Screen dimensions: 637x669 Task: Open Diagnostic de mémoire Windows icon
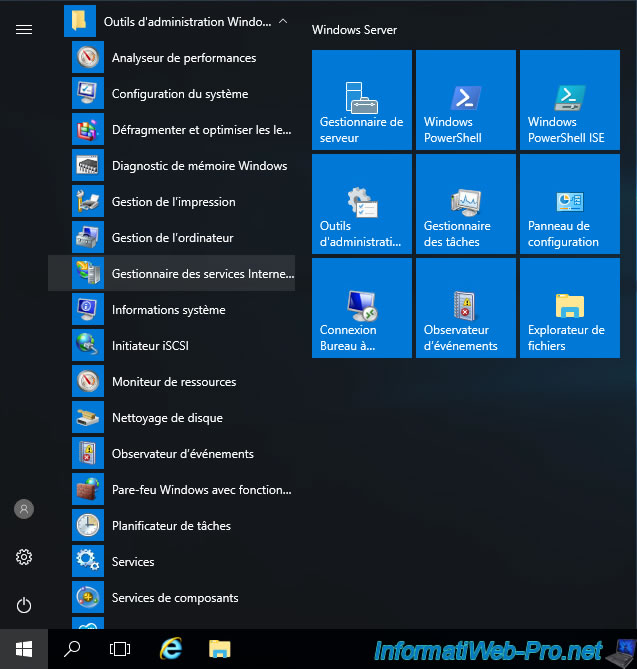click(88, 165)
